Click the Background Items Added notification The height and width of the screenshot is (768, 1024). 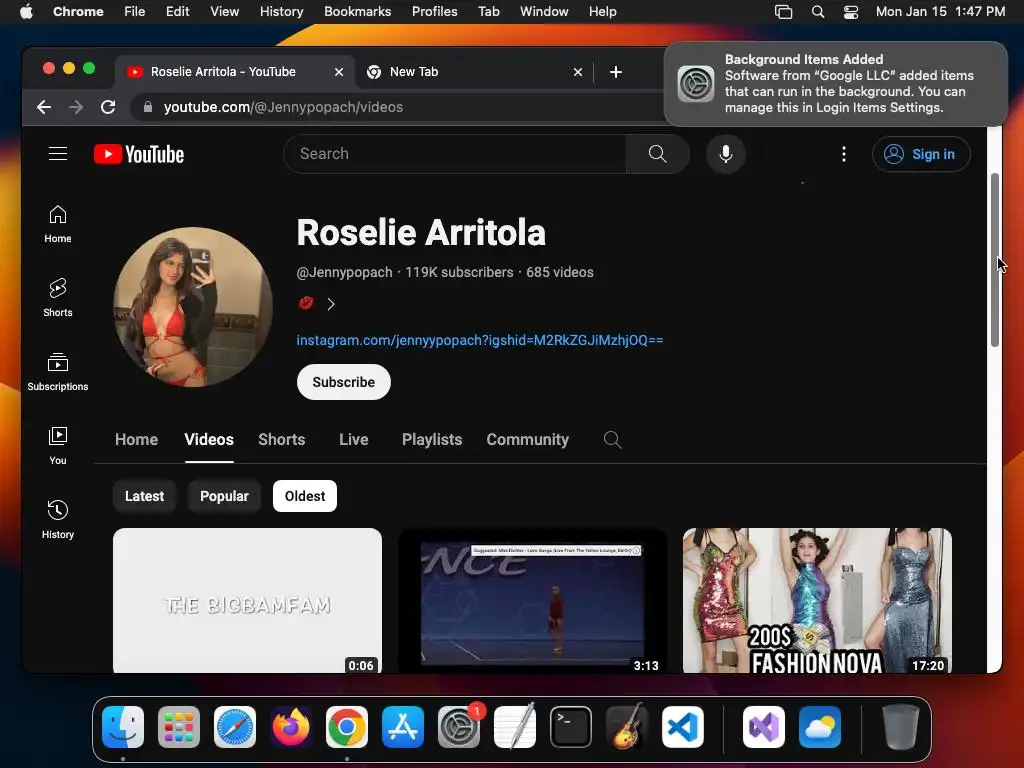[x=836, y=84]
